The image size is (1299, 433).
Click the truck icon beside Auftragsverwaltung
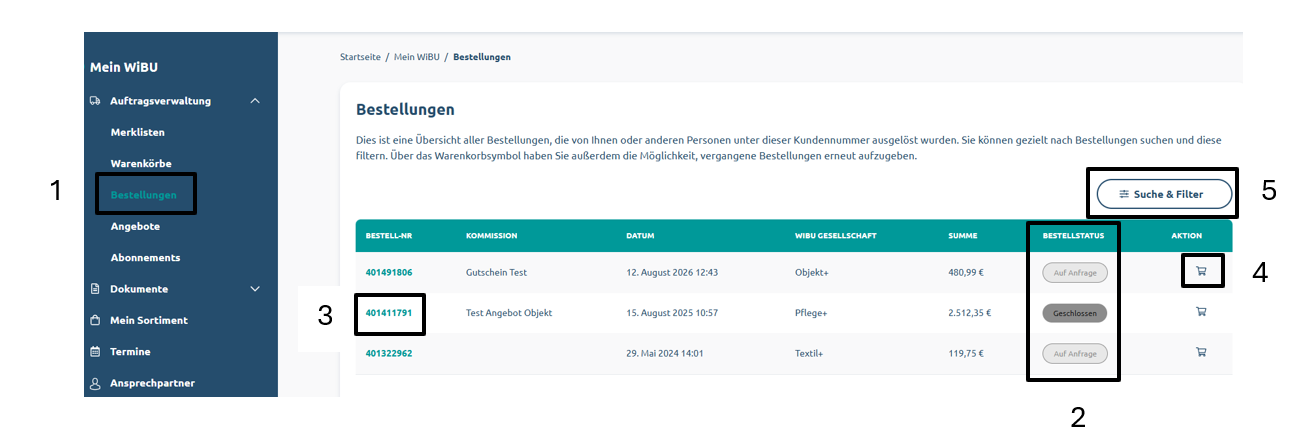[95, 100]
